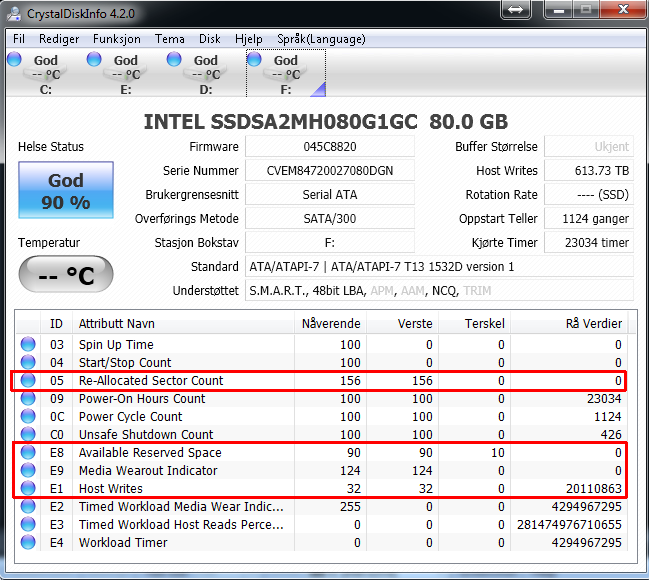Click the horizontal resize arrow button in title bar
Screen dimensions: 649x580
pos(516,9)
